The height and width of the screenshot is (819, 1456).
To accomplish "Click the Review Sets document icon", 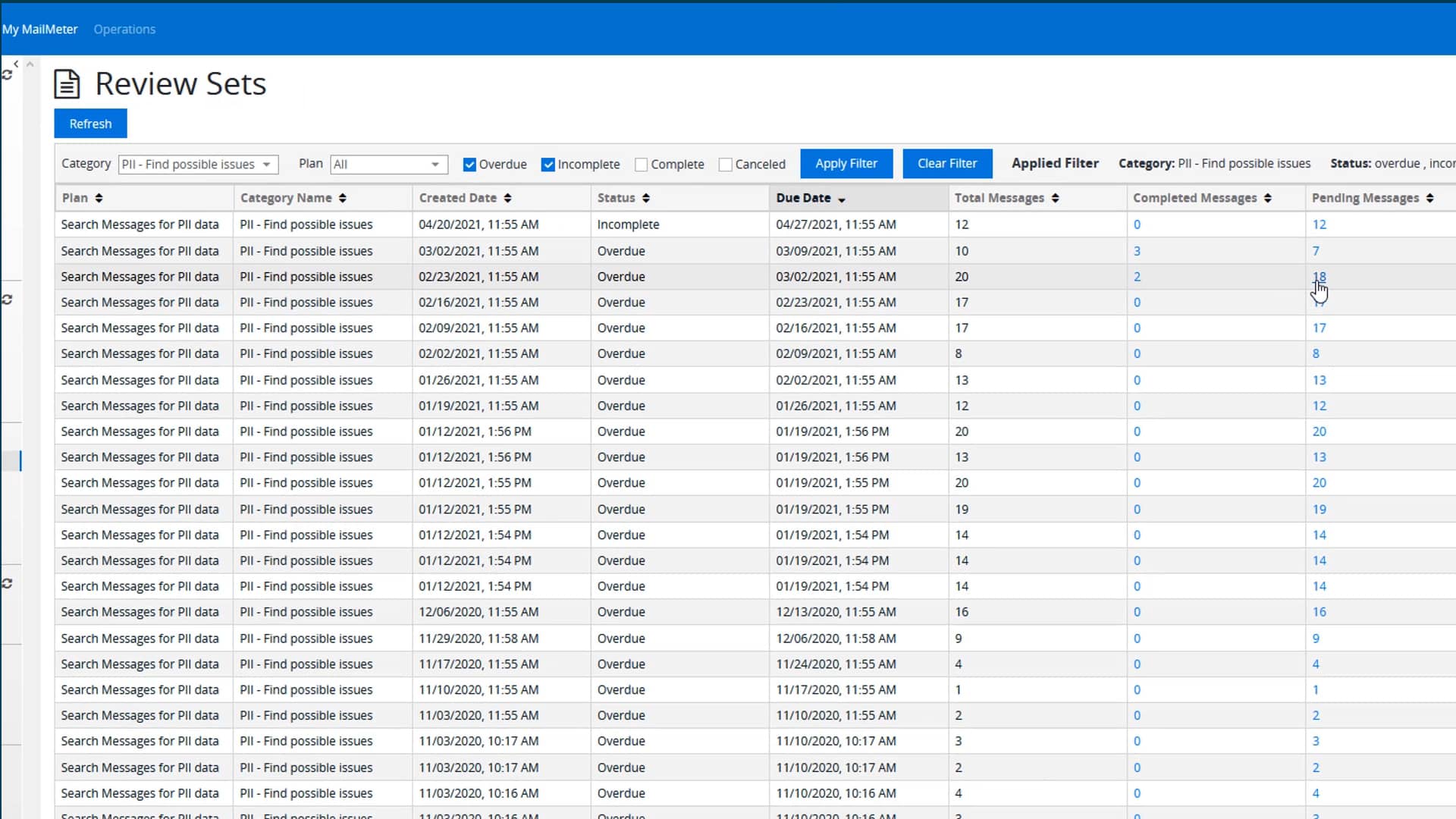I will pos(67,83).
